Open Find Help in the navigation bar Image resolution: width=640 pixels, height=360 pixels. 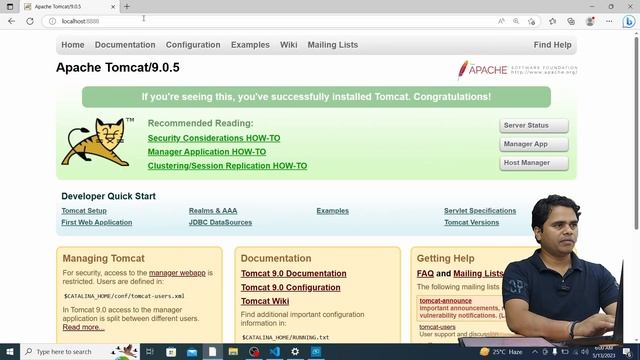(552, 45)
